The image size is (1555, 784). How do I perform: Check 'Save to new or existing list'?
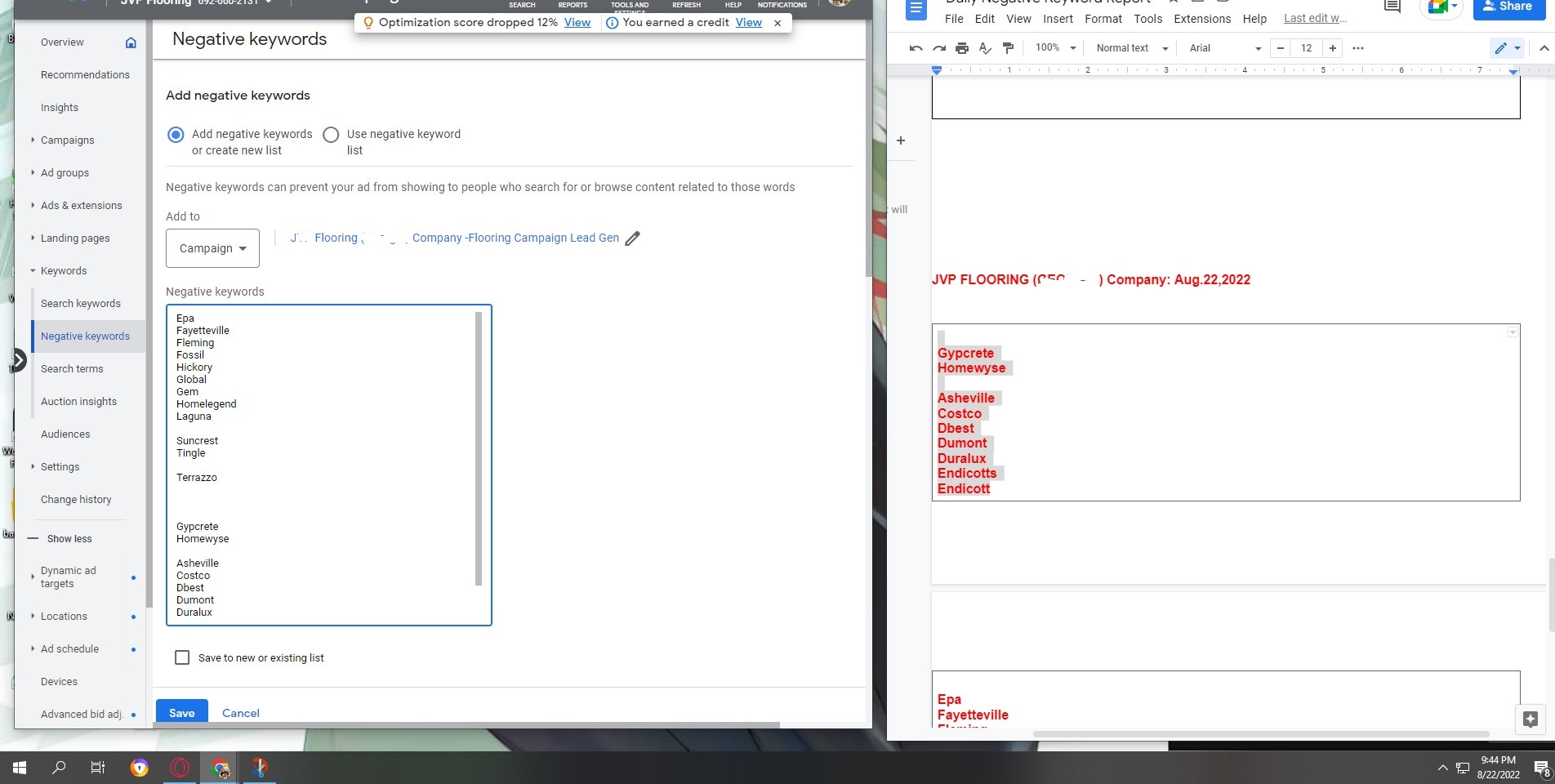coord(182,657)
